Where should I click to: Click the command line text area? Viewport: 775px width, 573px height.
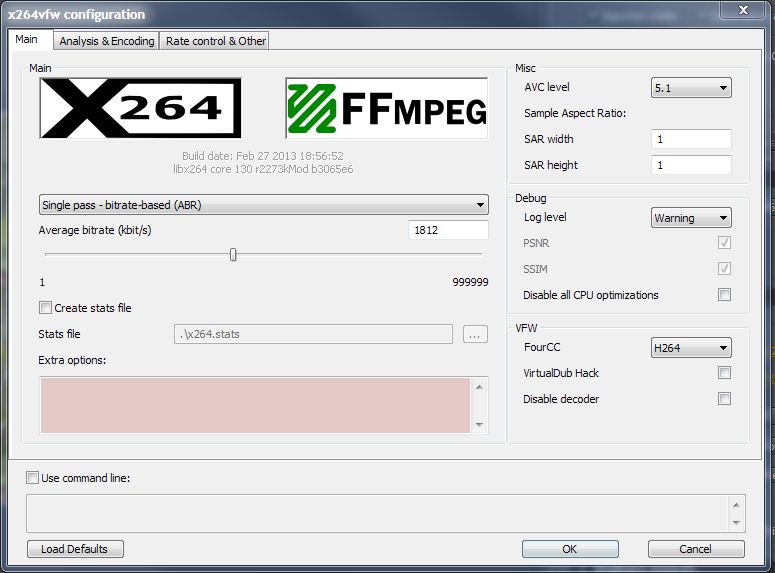(x=377, y=513)
